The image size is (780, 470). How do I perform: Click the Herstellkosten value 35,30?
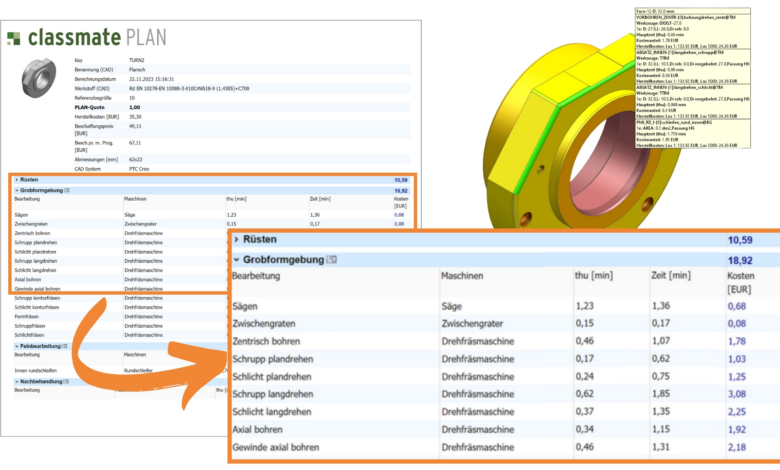click(x=135, y=117)
